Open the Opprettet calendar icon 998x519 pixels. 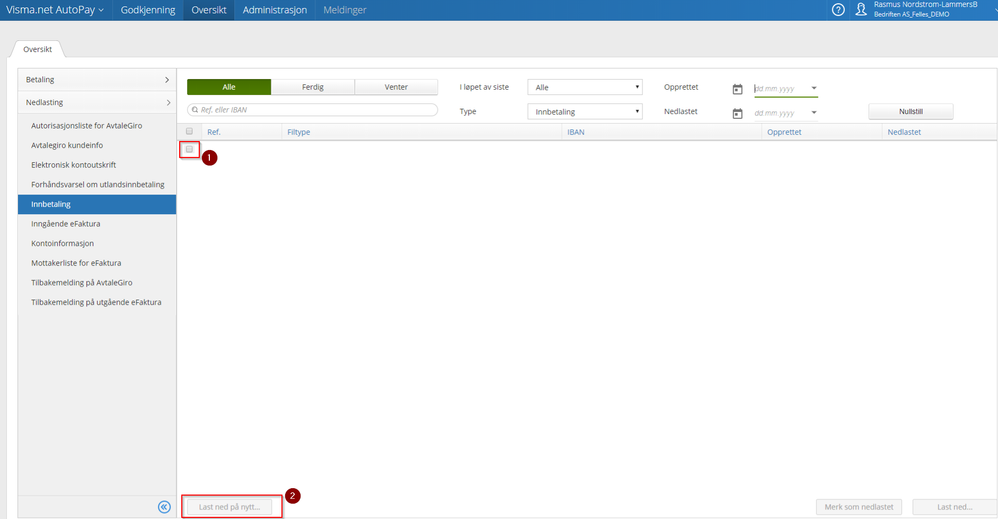737,89
